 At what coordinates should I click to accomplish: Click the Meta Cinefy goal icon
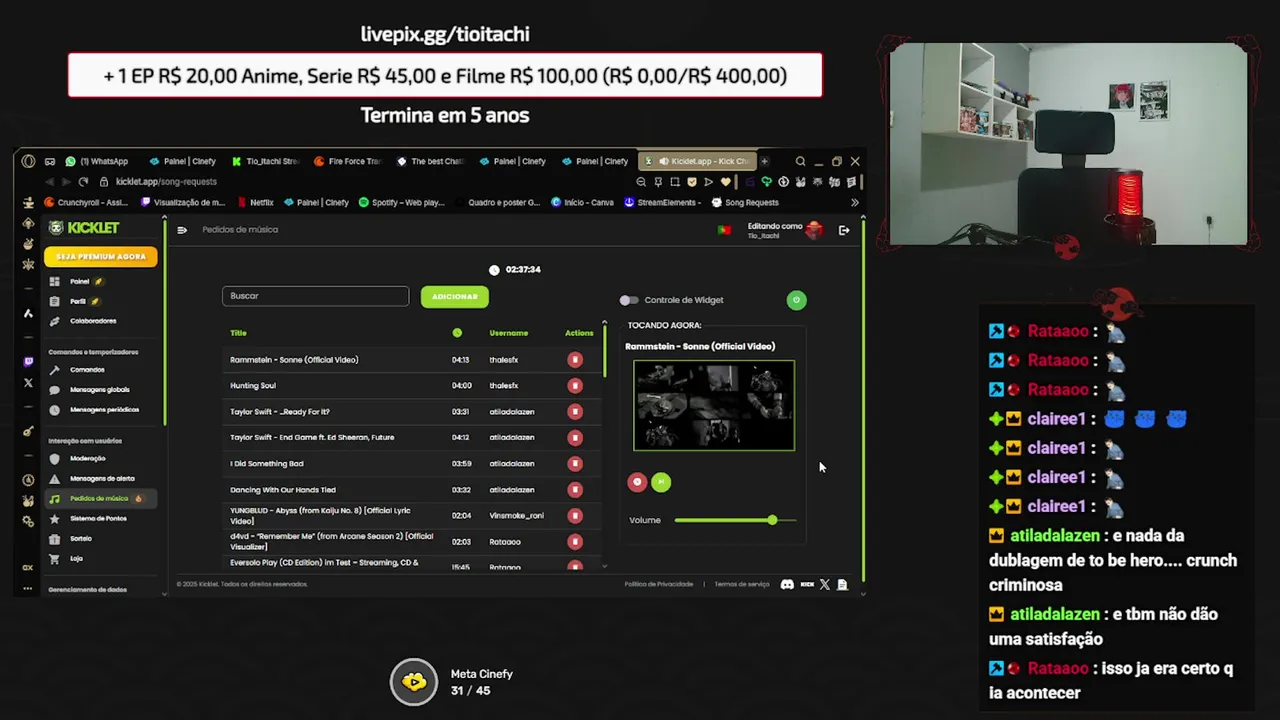pos(414,682)
